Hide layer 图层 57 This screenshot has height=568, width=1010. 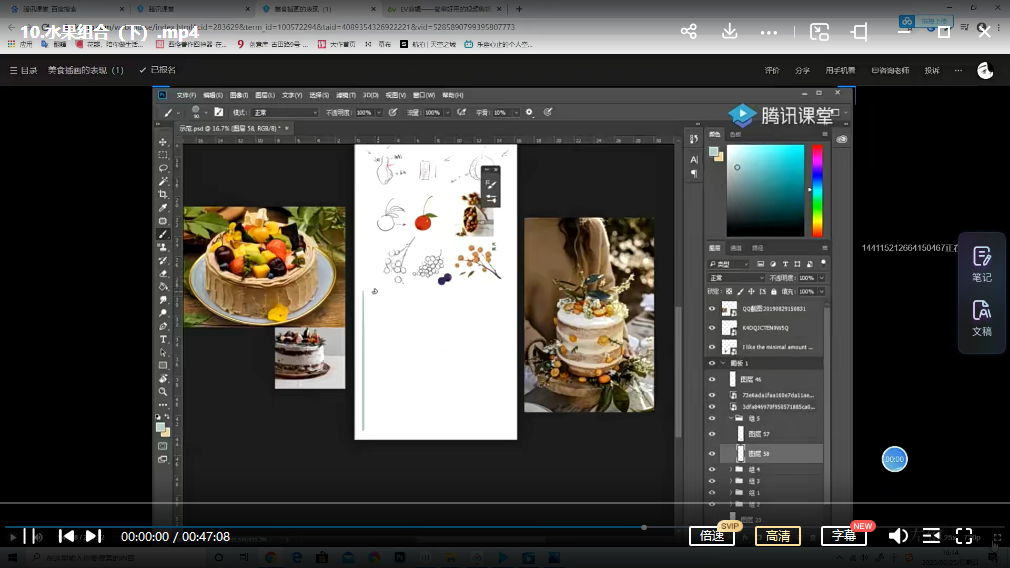[712, 434]
